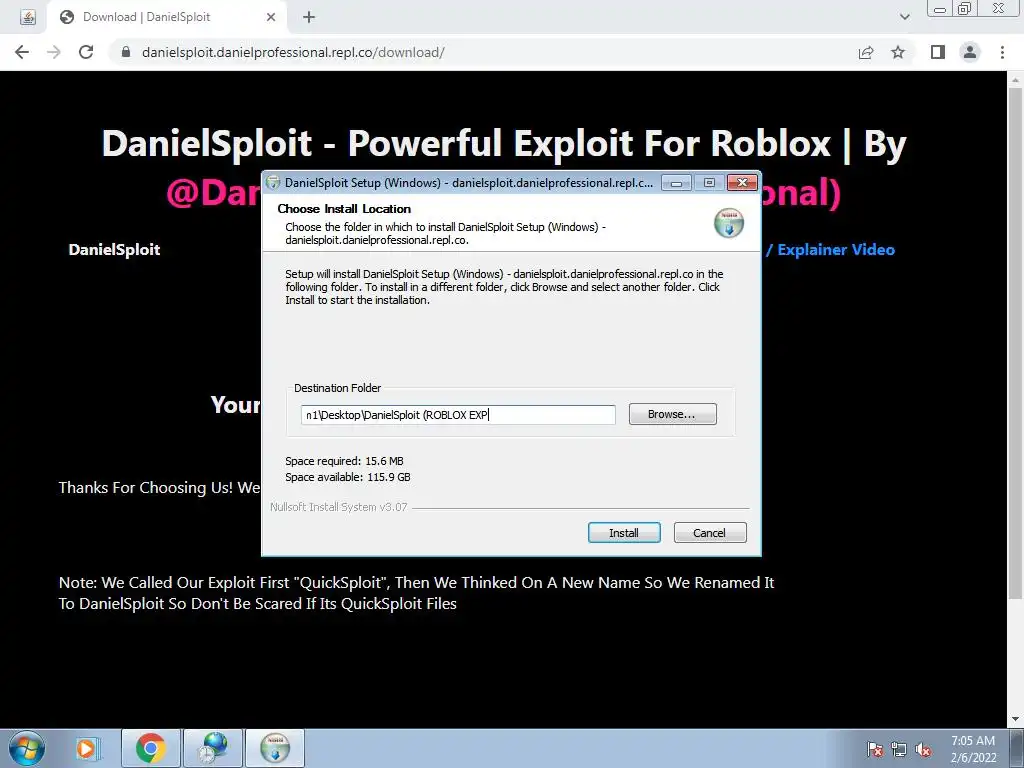Show the clock and date calendar
The width and height of the screenshot is (1024, 768).
click(973, 749)
